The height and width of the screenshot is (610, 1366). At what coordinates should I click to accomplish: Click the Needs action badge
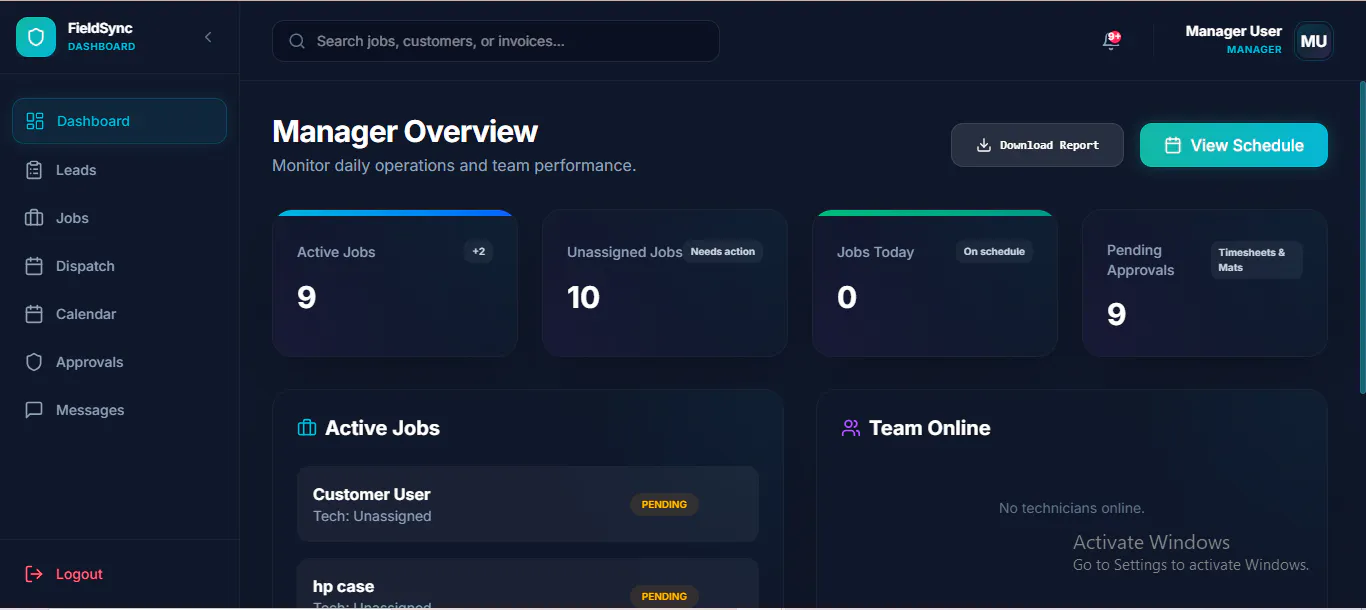pos(723,252)
